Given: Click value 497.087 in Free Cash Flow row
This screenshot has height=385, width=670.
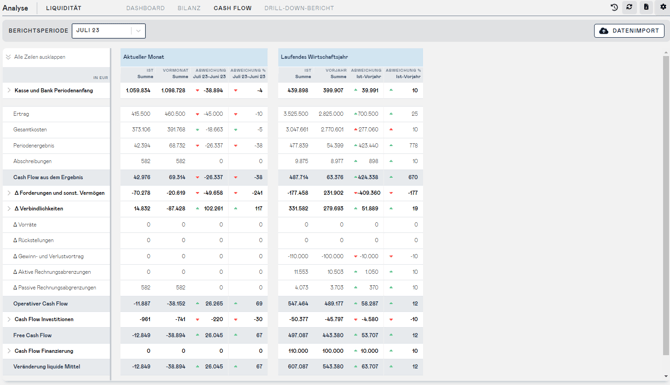Looking at the screenshot, I should pyautogui.click(x=298, y=335).
